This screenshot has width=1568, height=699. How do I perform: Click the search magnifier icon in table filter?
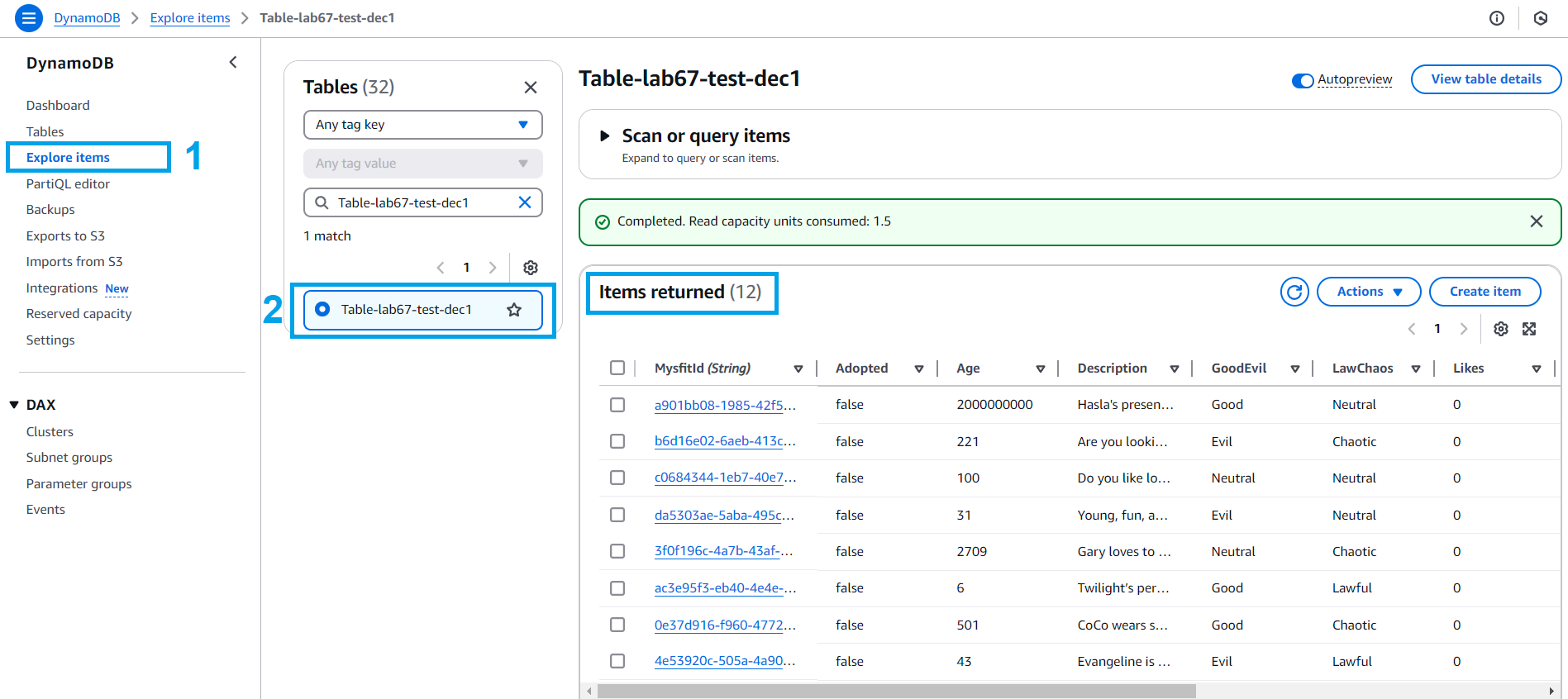(x=322, y=202)
